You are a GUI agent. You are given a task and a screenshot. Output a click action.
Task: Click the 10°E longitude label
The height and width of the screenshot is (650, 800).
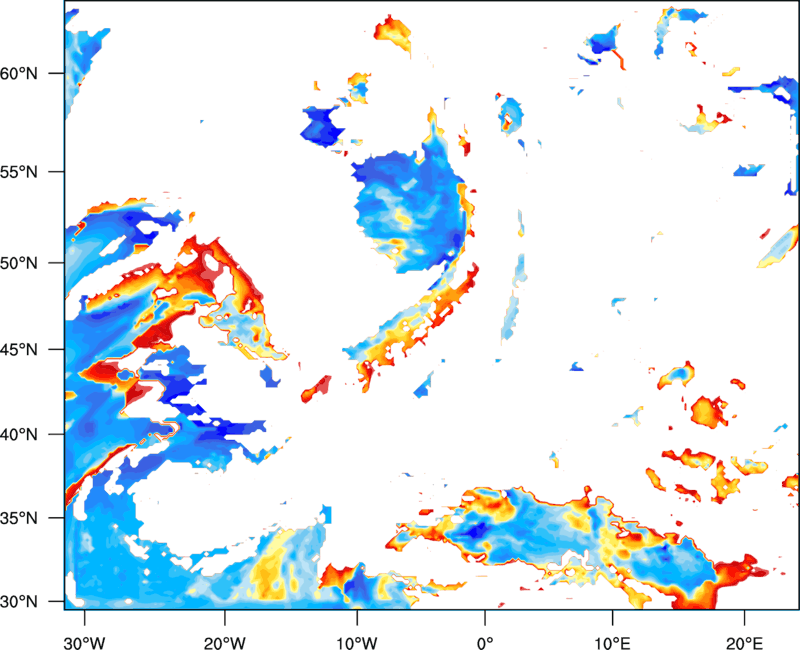[x=612, y=643]
